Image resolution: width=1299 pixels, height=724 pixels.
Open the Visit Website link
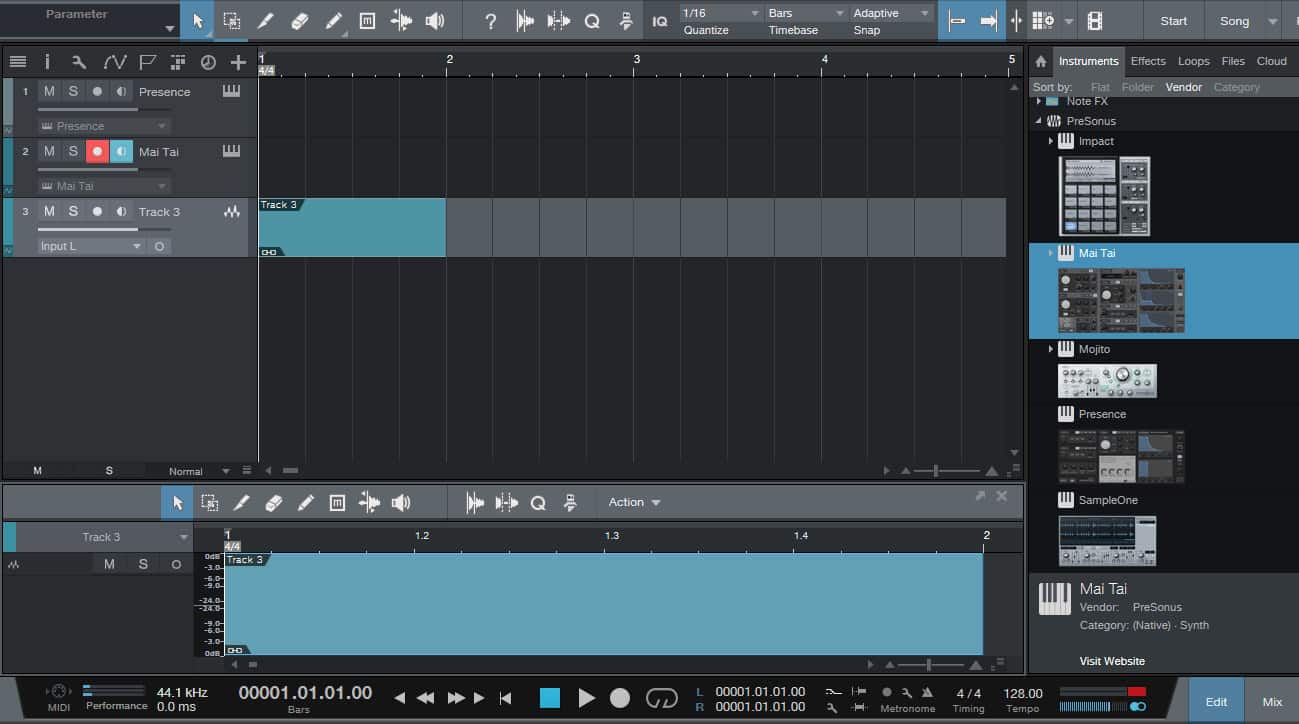(1112, 661)
